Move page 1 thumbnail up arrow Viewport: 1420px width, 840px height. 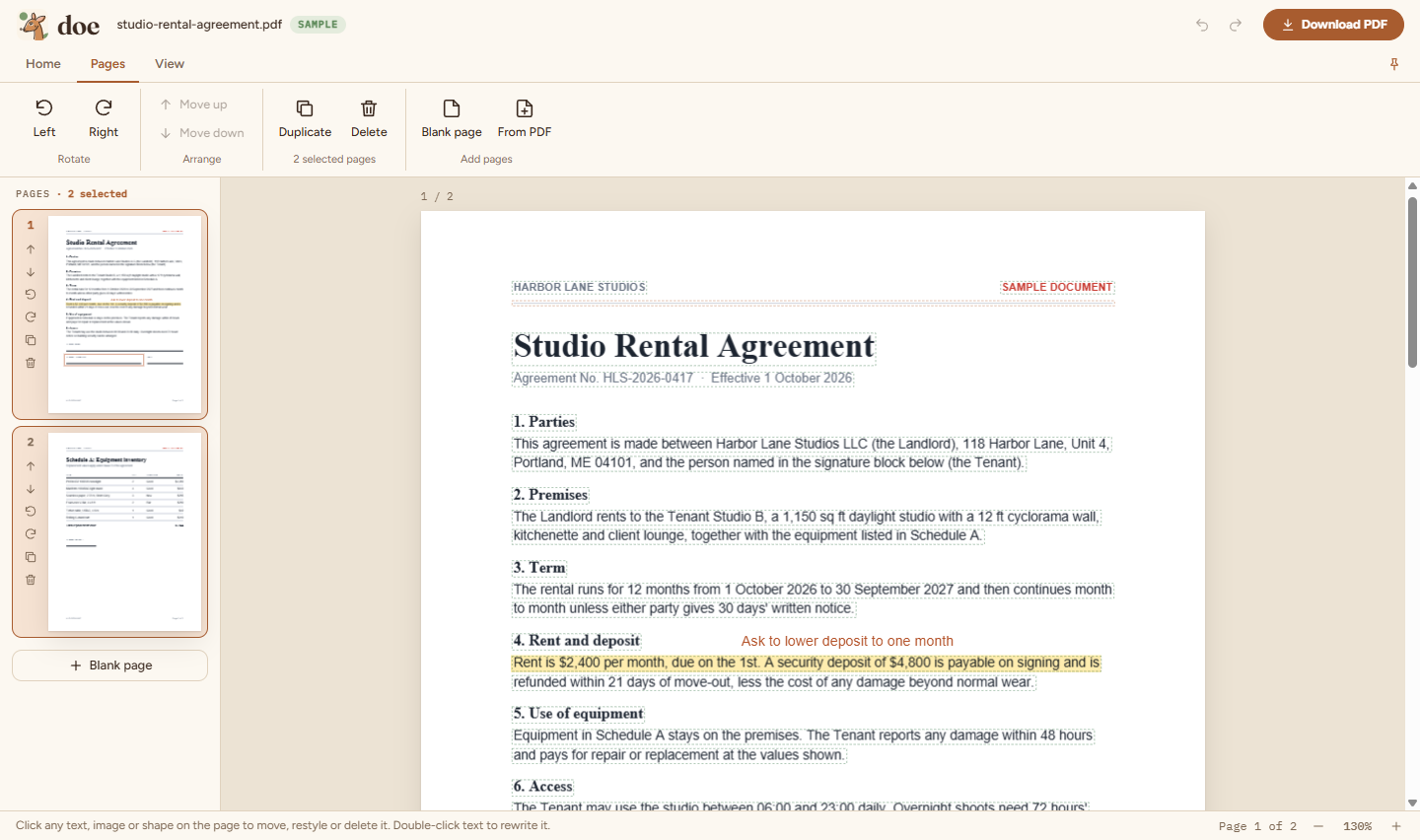click(x=31, y=249)
